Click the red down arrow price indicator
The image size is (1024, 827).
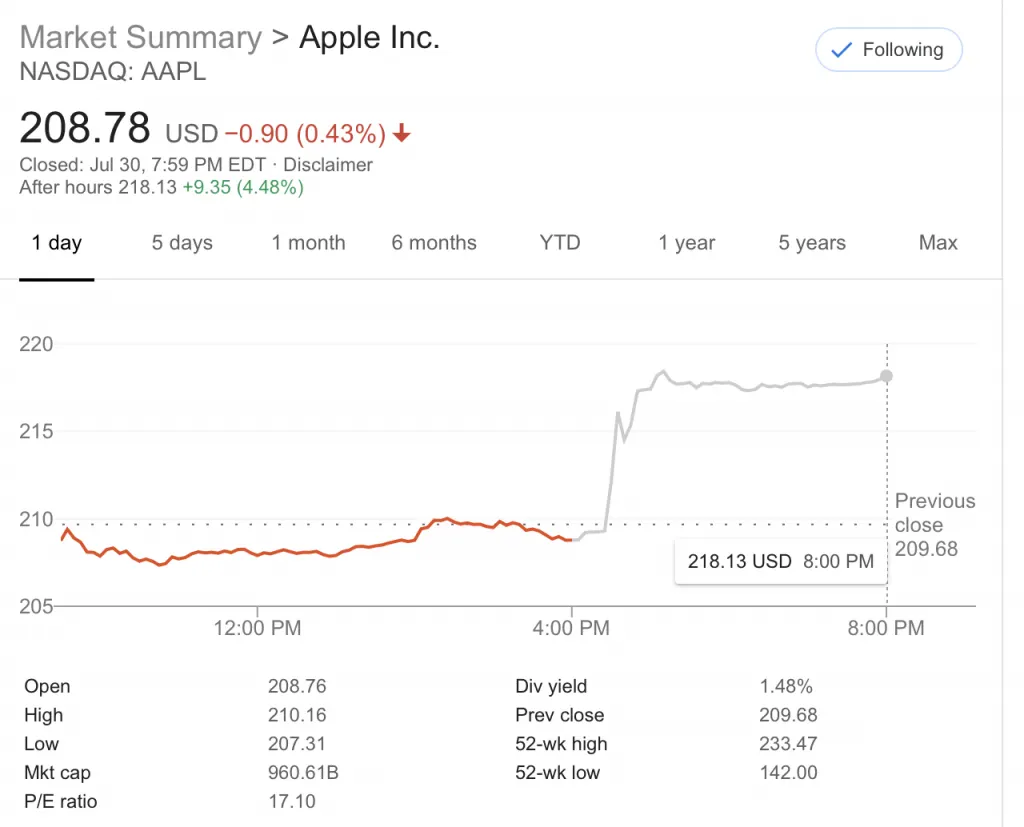point(402,133)
